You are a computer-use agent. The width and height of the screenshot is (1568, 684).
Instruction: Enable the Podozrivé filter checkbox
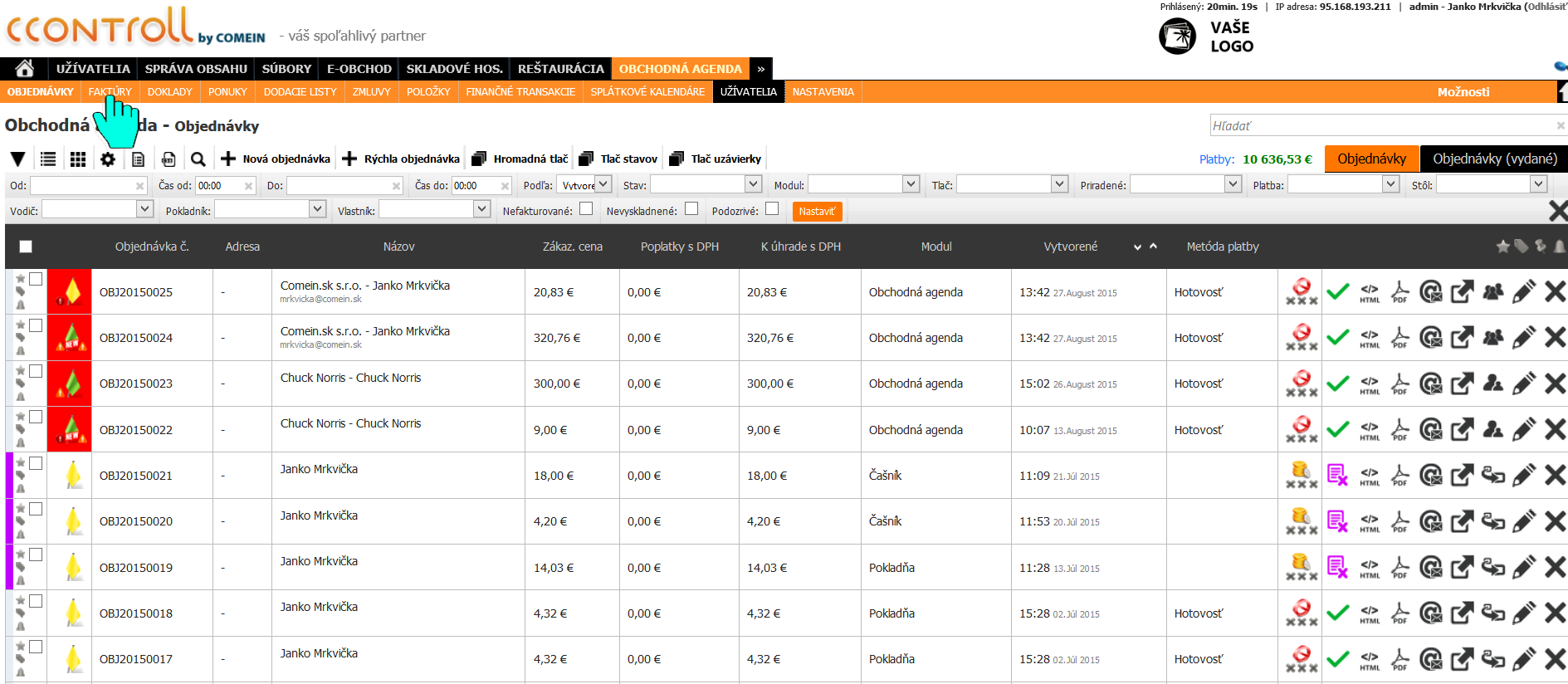(772, 209)
